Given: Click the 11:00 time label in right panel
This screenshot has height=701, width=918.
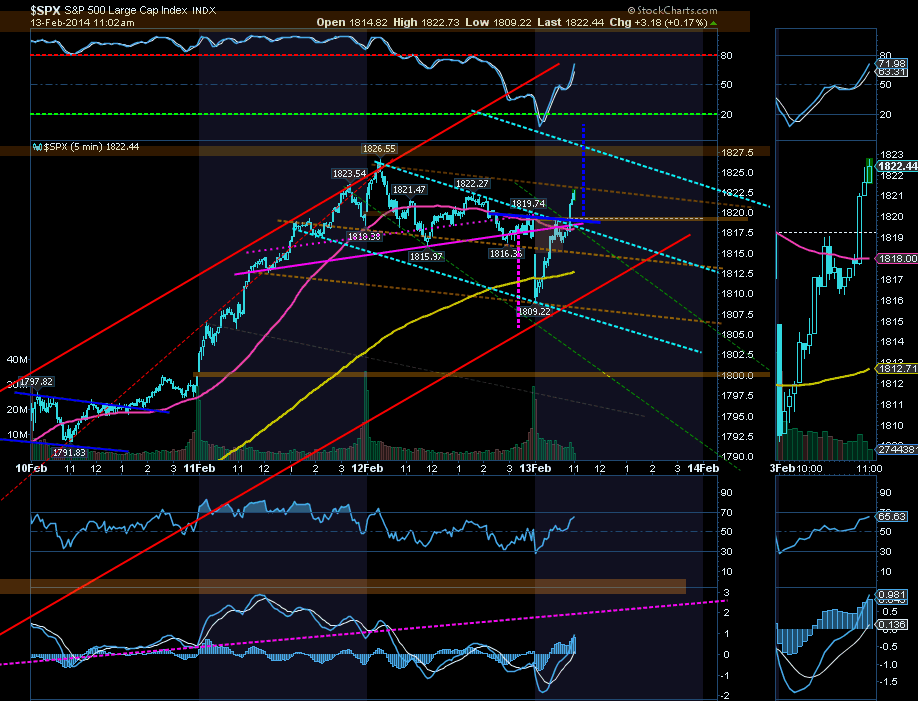Looking at the screenshot, I should coord(869,469).
